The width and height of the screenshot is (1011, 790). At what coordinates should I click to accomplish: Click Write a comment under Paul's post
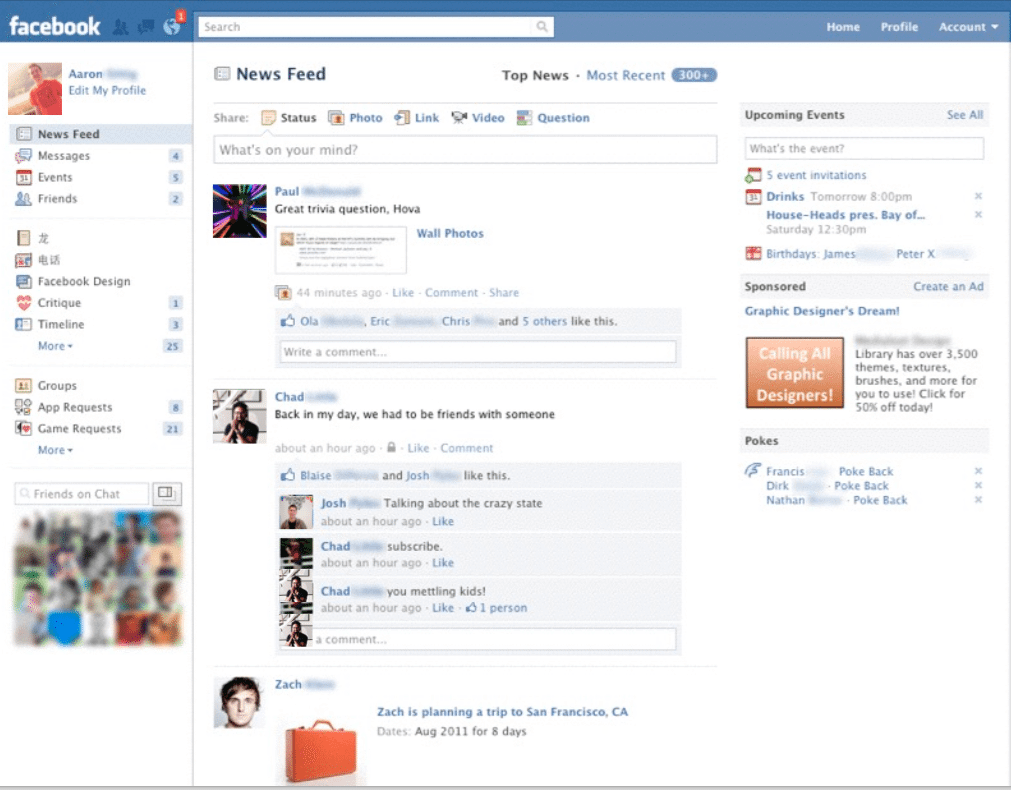pyautogui.click(x=478, y=352)
